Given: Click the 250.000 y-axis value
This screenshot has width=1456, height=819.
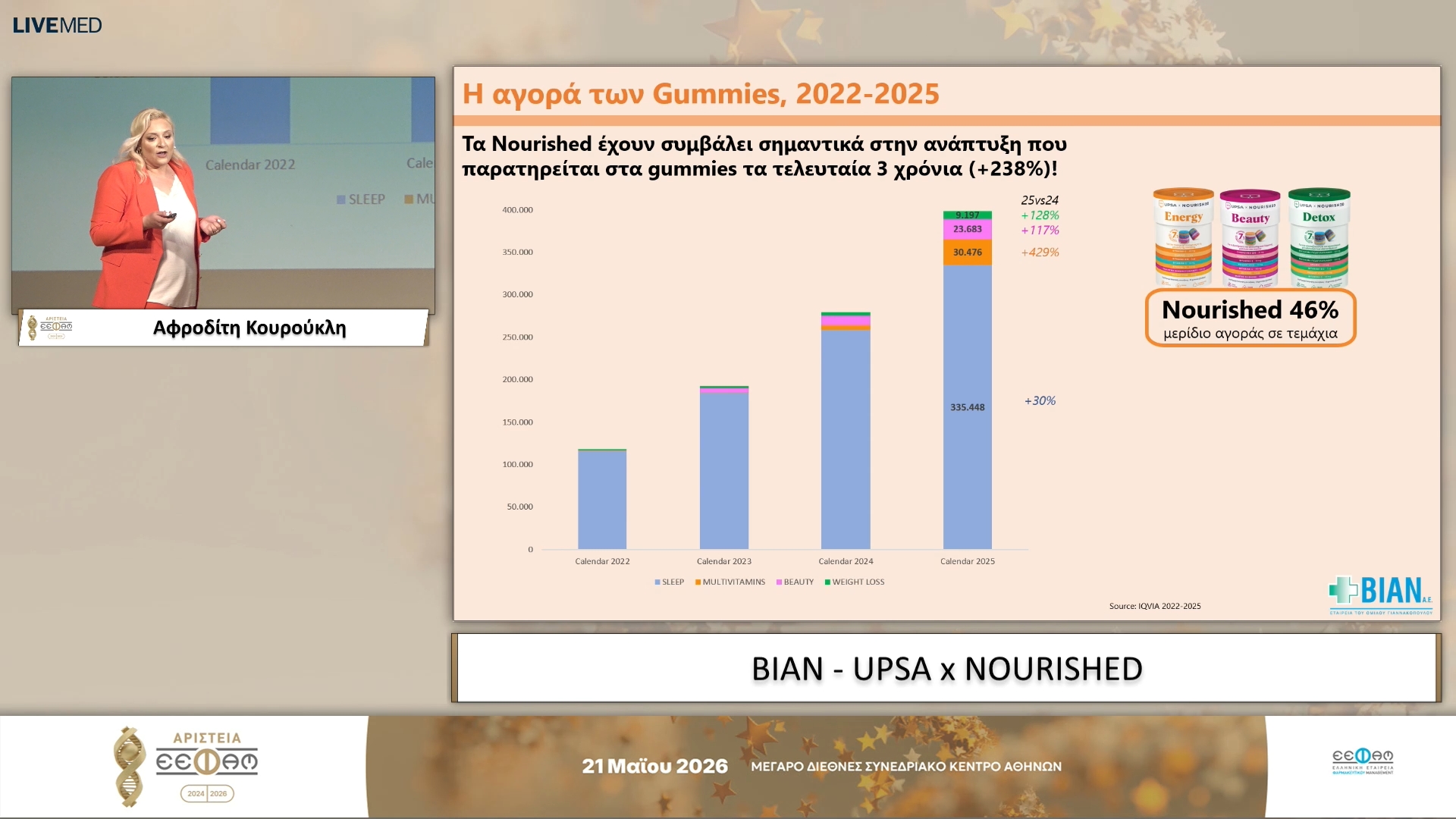Looking at the screenshot, I should (x=517, y=337).
